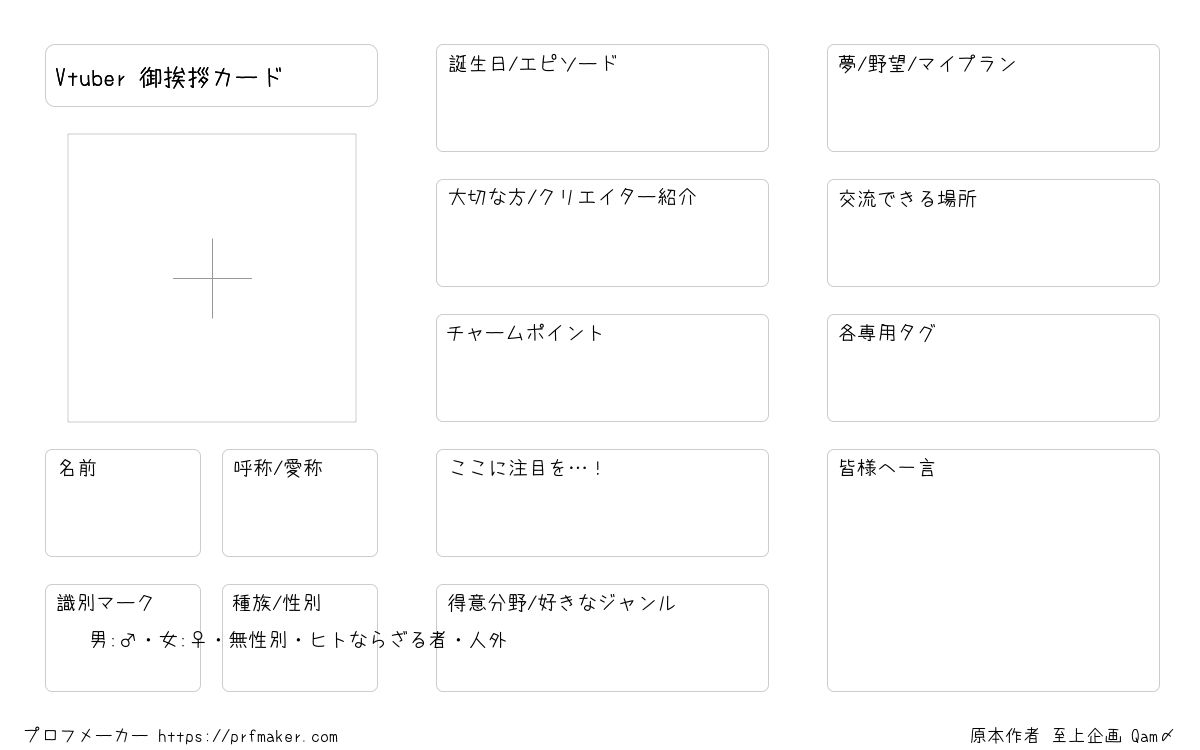
Task: Select the avatar image placeholder box
Action: (212, 278)
